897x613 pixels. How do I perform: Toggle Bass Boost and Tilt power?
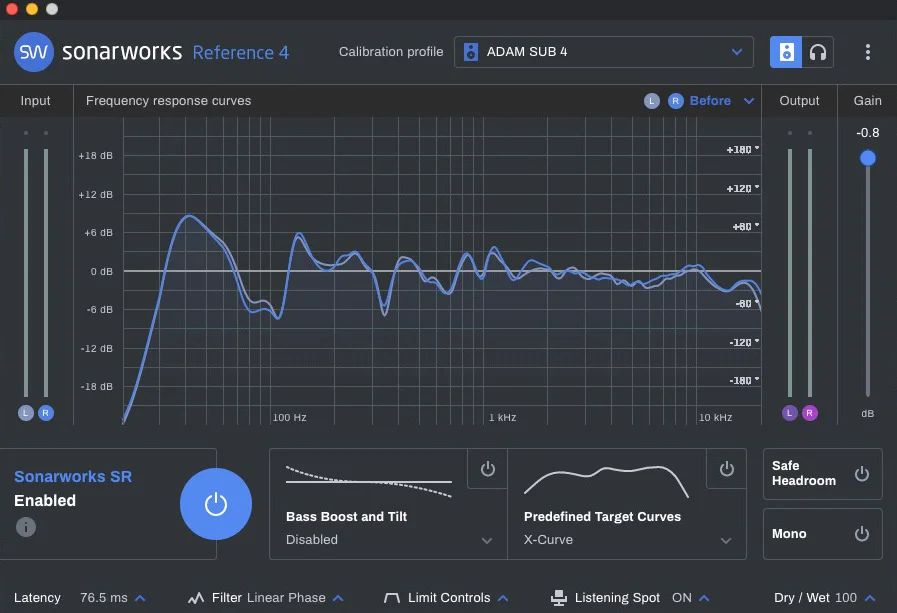[487, 469]
